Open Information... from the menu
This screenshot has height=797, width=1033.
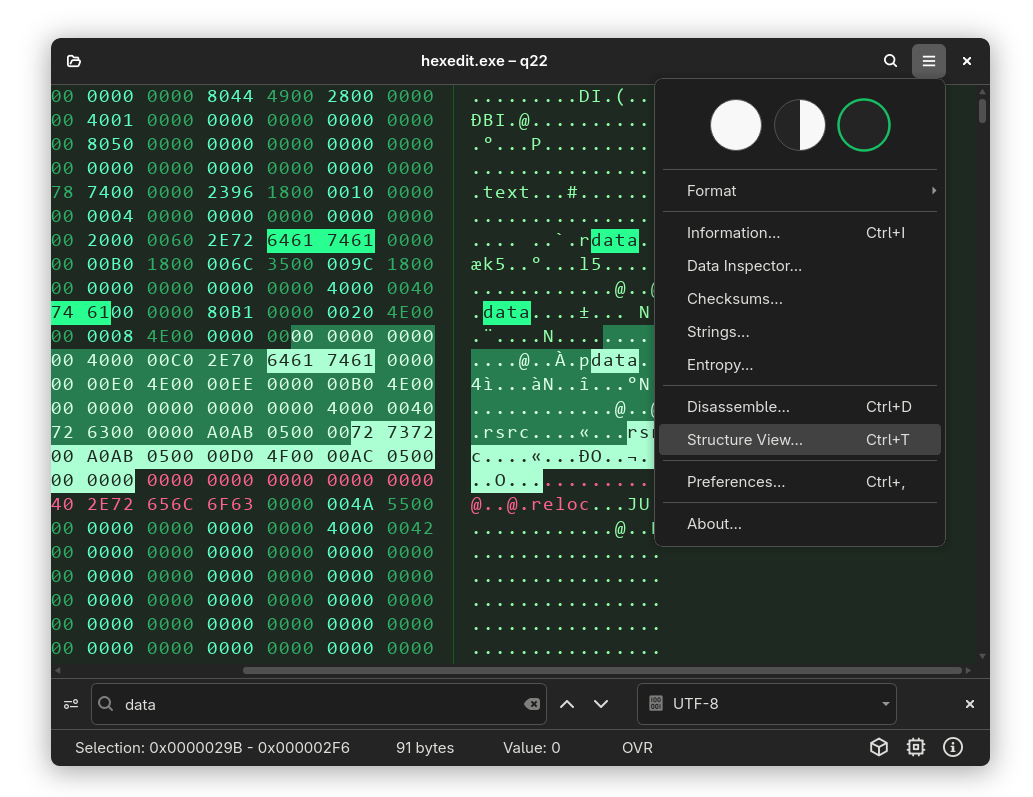pyautogui.click(x=800, y=233)
